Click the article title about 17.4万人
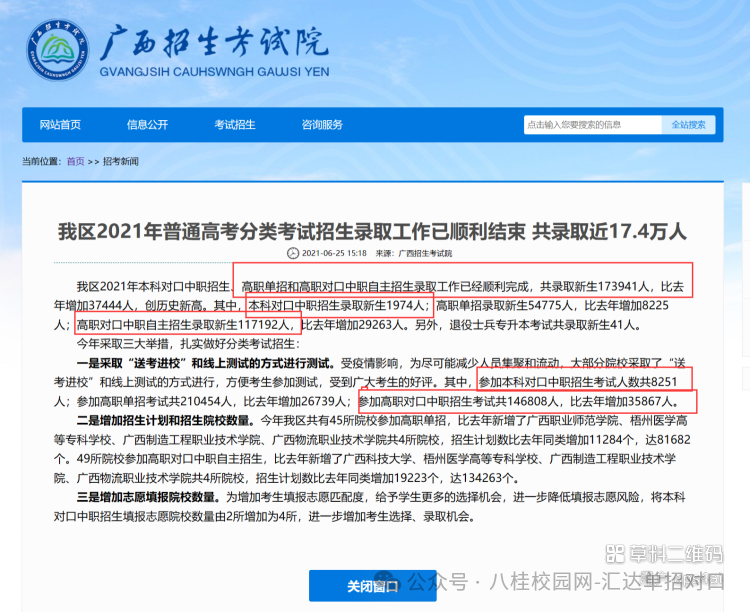Image resolution: width=750 pixels, height=612 pixels. 373,231
